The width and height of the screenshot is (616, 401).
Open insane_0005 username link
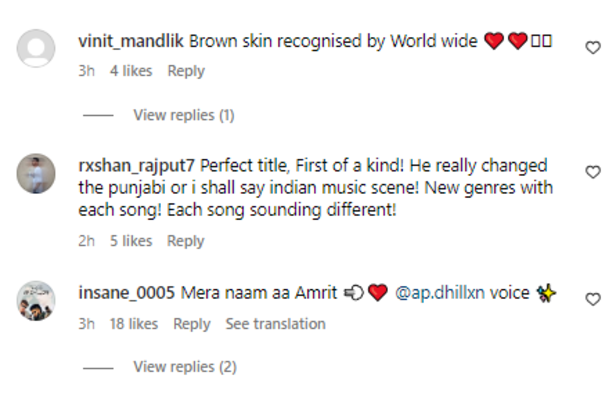coord(127,294)
